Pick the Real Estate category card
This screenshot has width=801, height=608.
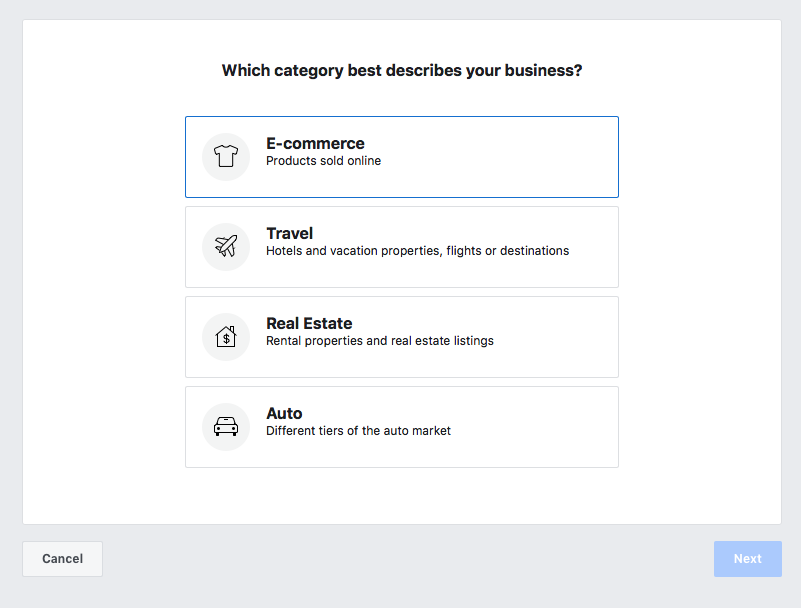coord(402,337)
